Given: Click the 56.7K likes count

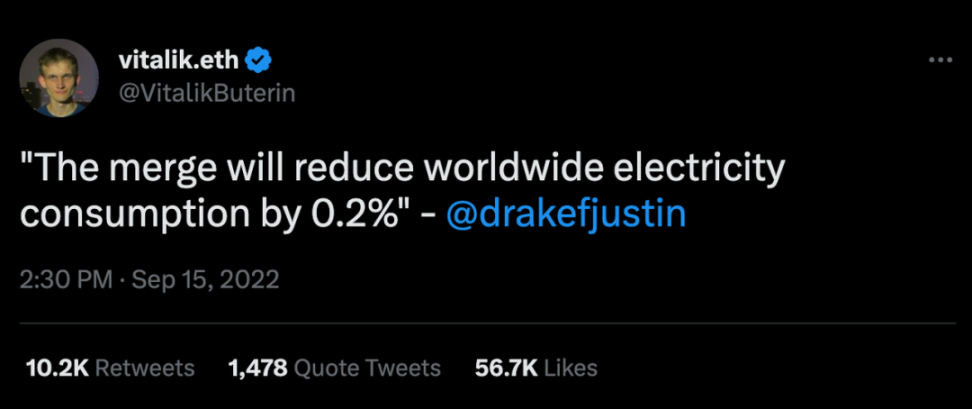Looking at the screenshot, I should [505, 368].
